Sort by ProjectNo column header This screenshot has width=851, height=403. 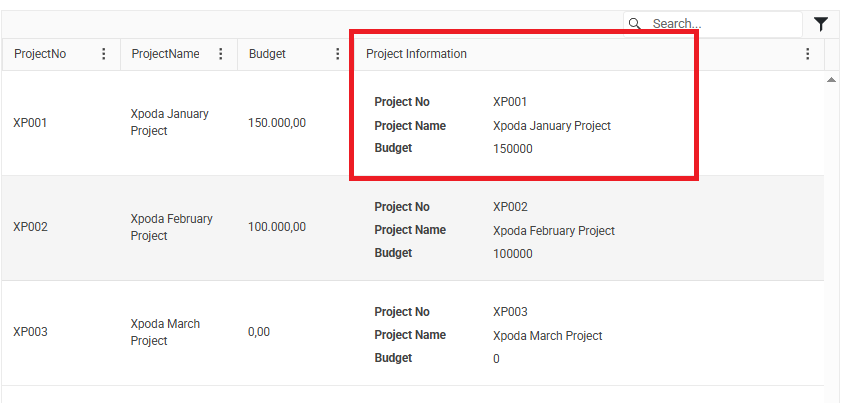(40, 54)
